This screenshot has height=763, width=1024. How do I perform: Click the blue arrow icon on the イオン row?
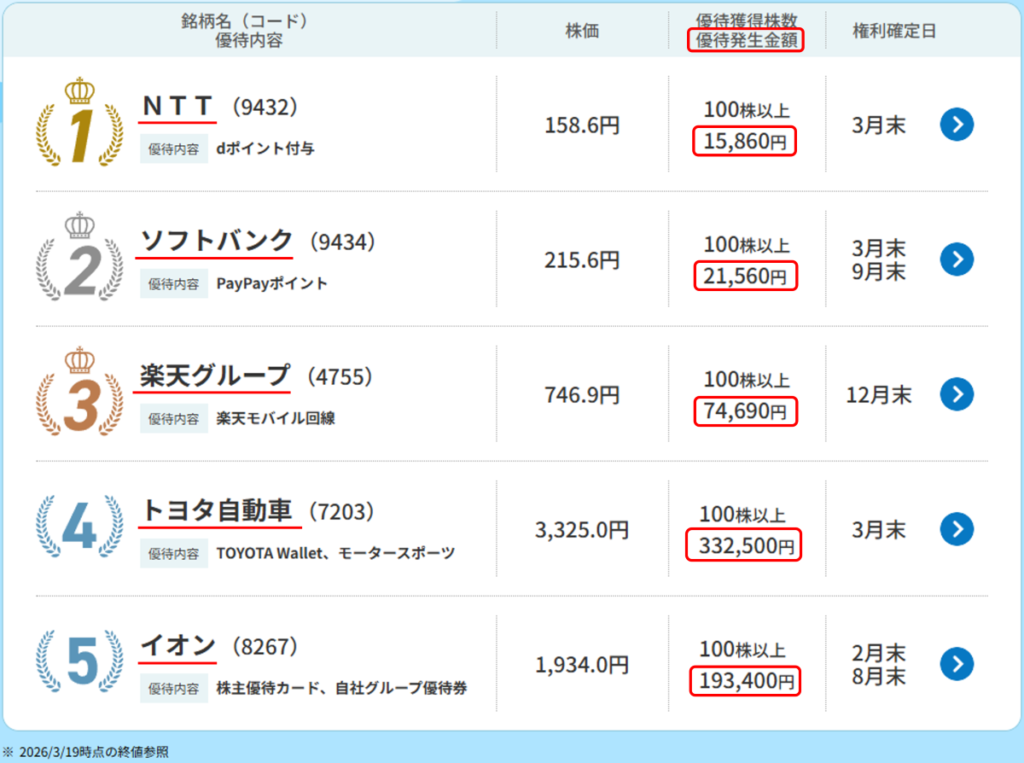tap(957, 664)
